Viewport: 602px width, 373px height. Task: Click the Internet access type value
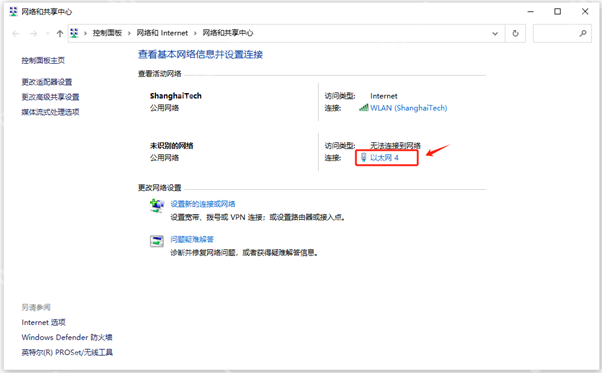click(384, 96)
